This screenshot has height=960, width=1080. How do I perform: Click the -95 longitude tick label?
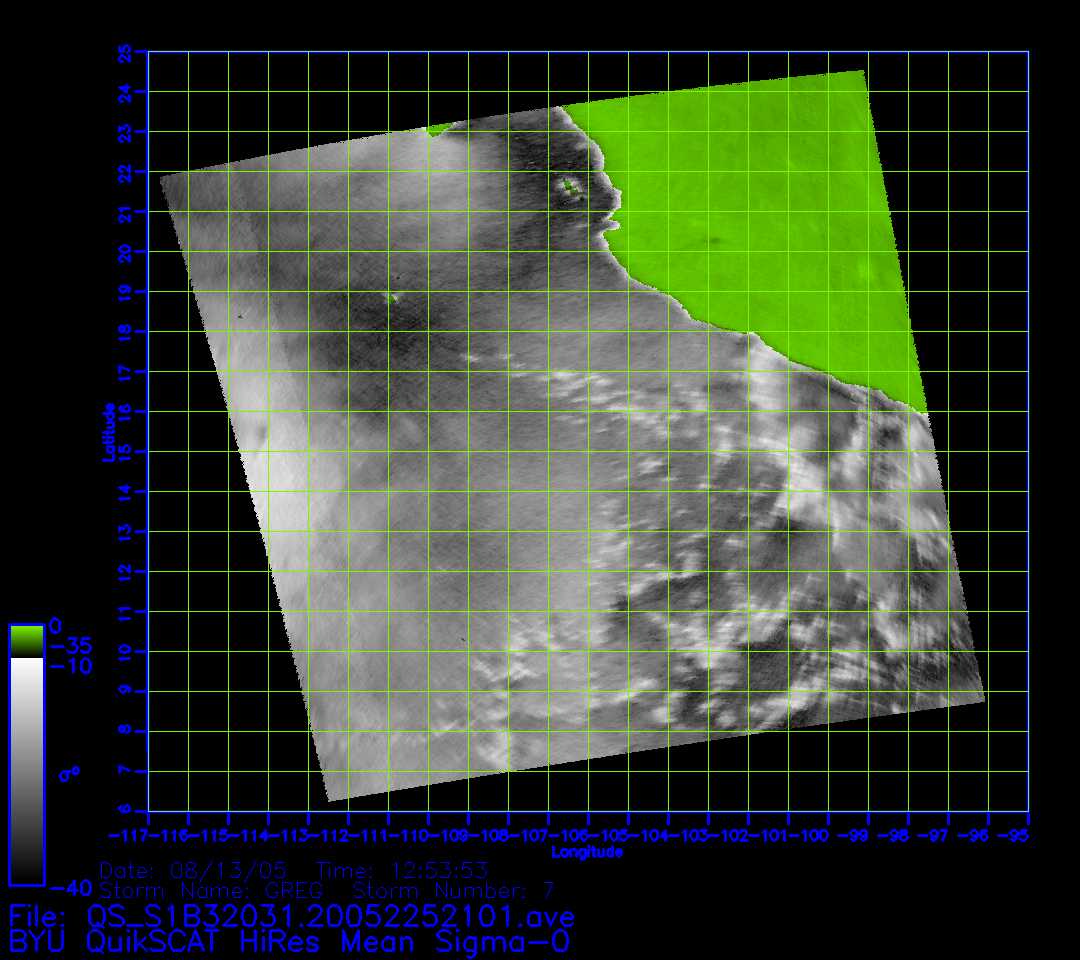pos(1020,834)
